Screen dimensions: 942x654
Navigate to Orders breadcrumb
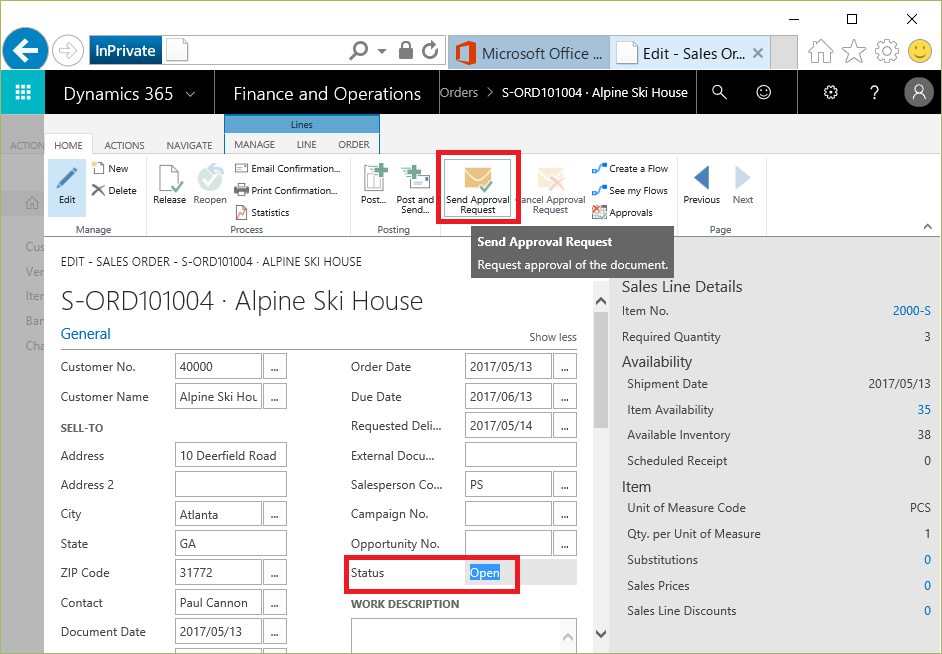click(x=459, y=92)
